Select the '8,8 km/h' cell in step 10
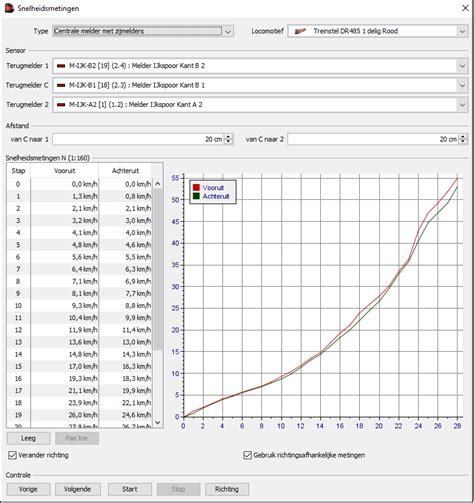This screenshot has width=474, height=503. coord(125,306)
